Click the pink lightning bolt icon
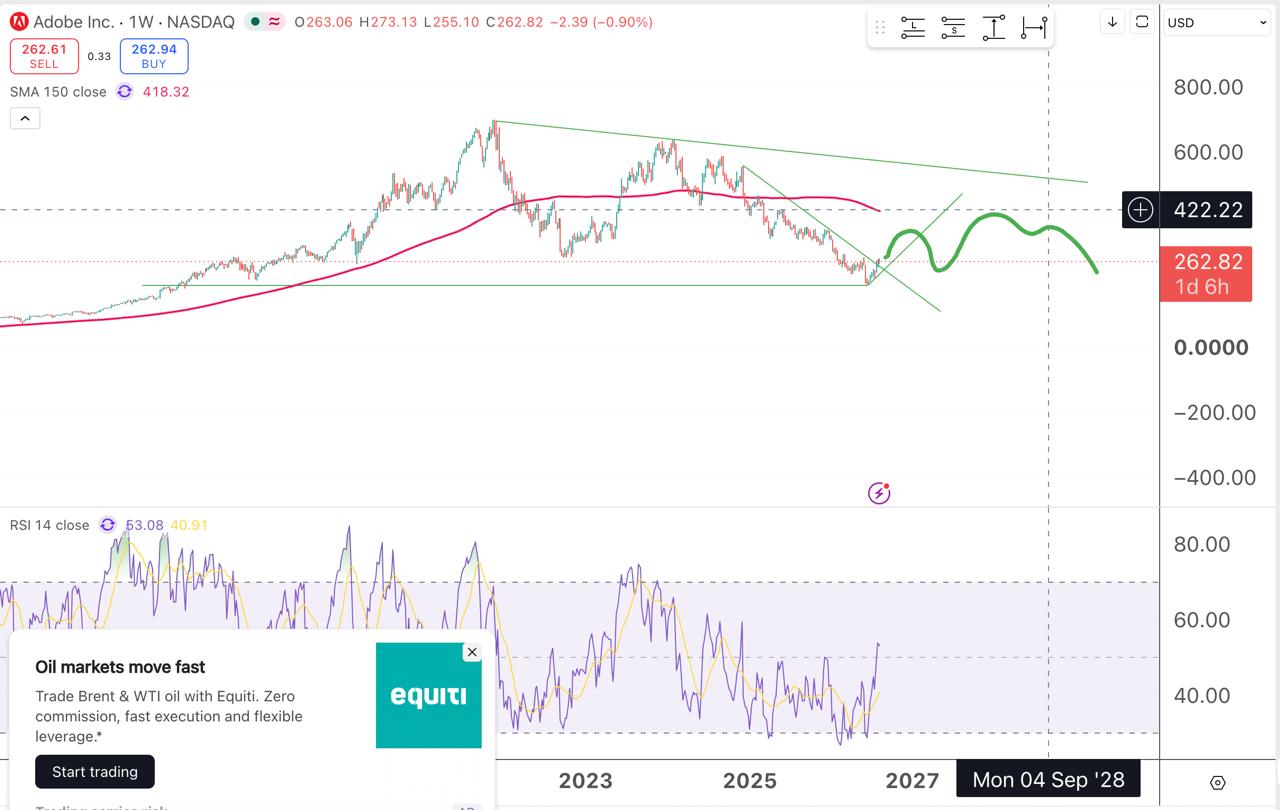This screenshot has width=1280, height=810. click(879, 492)
